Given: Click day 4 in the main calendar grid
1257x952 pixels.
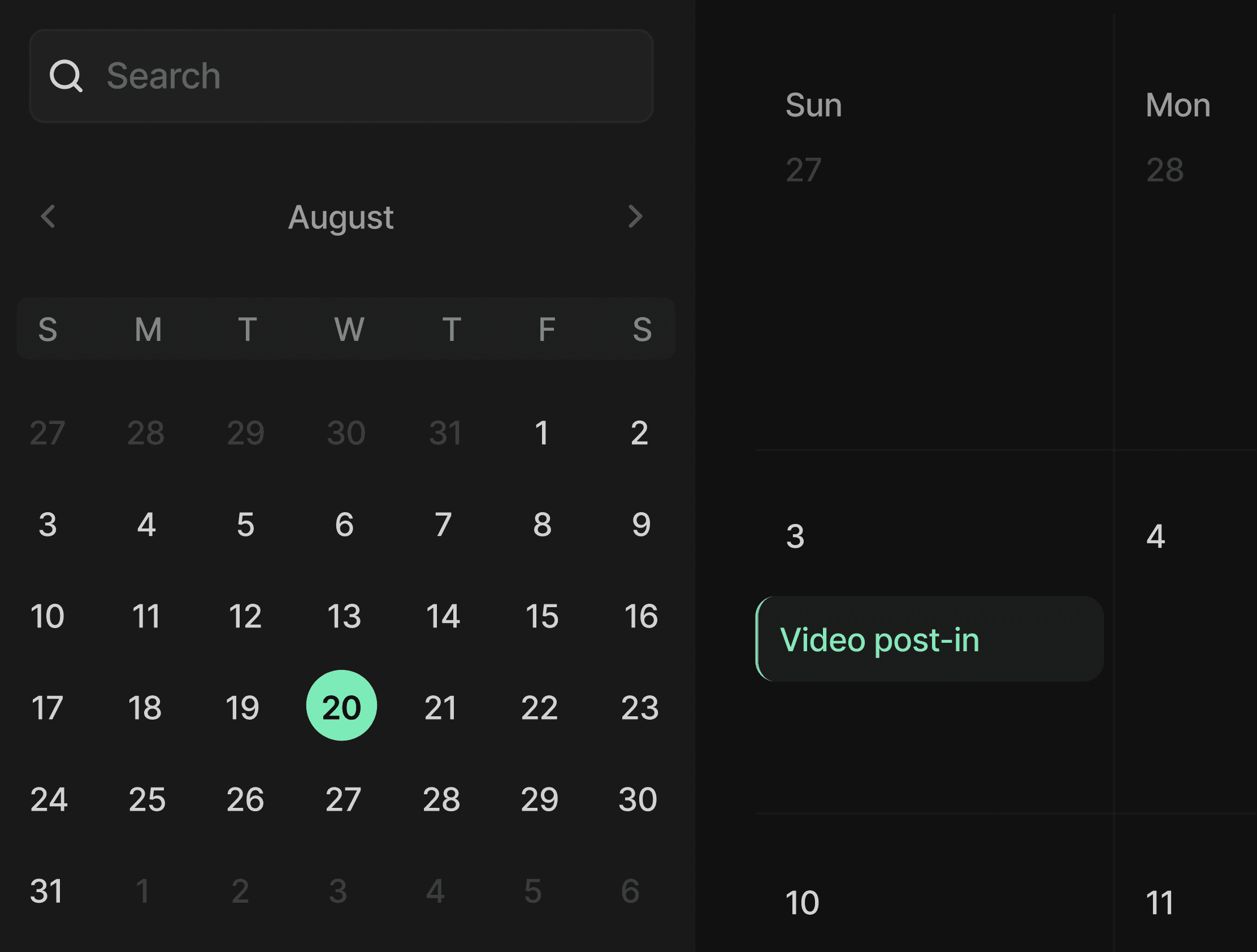Looking at the screenshot, I should pyautogui.click(x=1158, y=533).
